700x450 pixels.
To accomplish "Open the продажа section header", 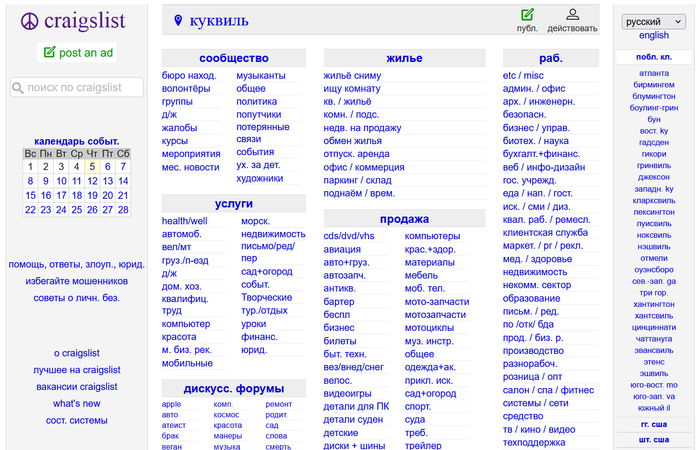I will click(x=404, y=219).
